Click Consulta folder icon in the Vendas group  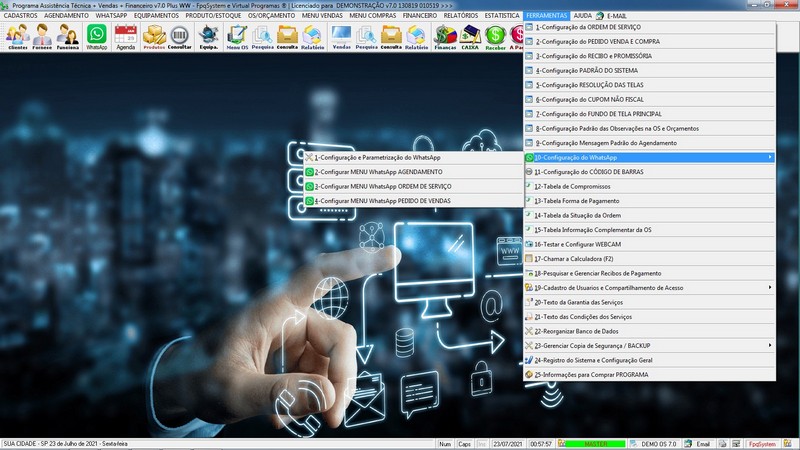coord(391,37)
